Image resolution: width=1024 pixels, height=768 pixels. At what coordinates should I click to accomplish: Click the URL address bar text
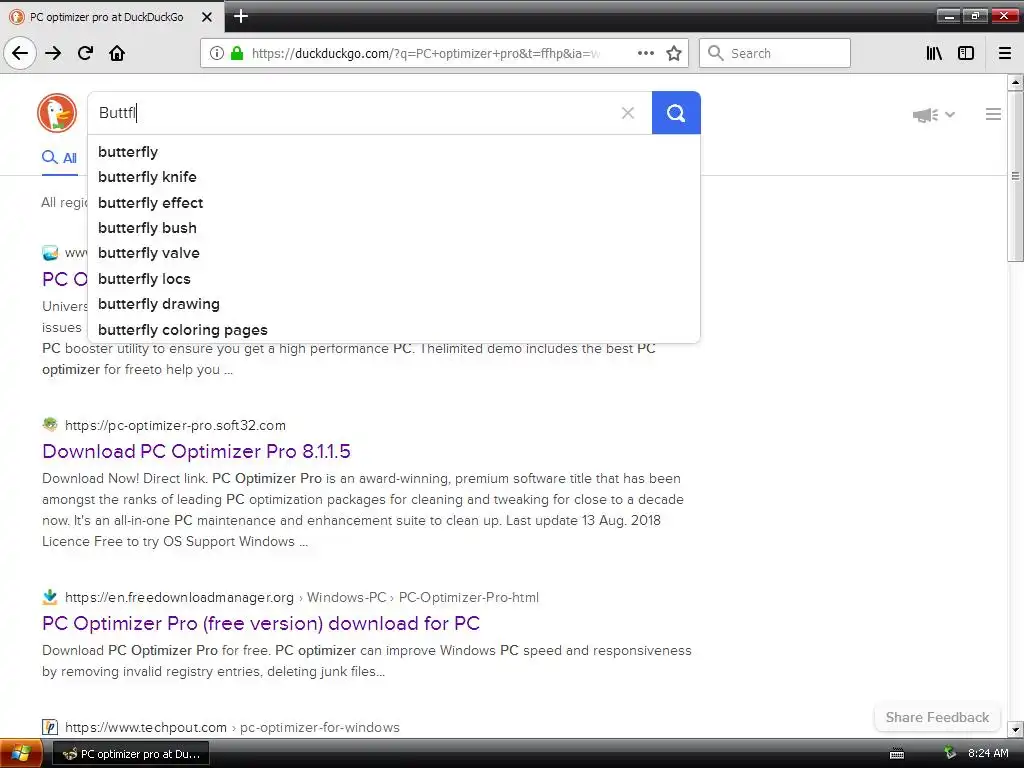426,54
